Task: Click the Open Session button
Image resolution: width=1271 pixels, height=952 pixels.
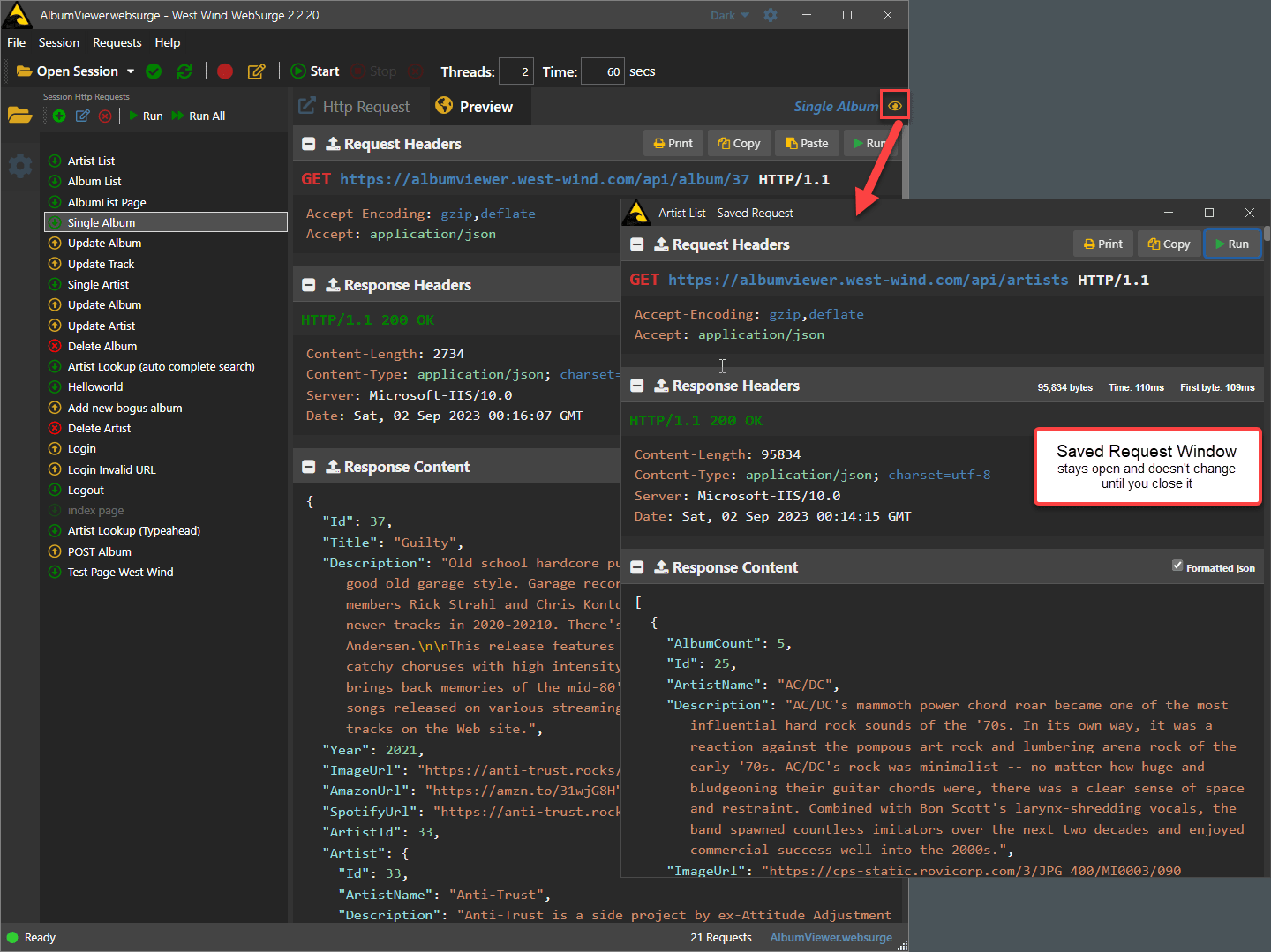Action: tap(68, 71)
